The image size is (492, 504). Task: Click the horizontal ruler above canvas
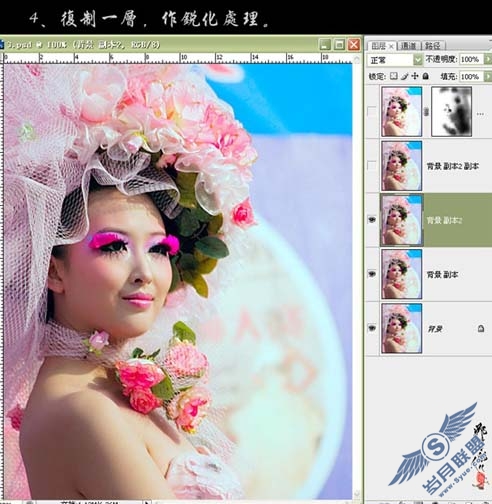[x=178, y=58]
